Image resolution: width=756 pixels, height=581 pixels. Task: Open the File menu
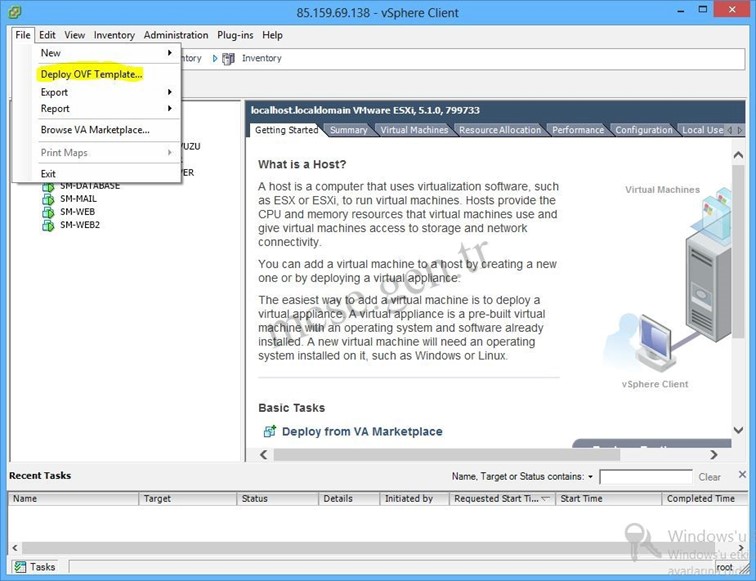pos(23,35)
